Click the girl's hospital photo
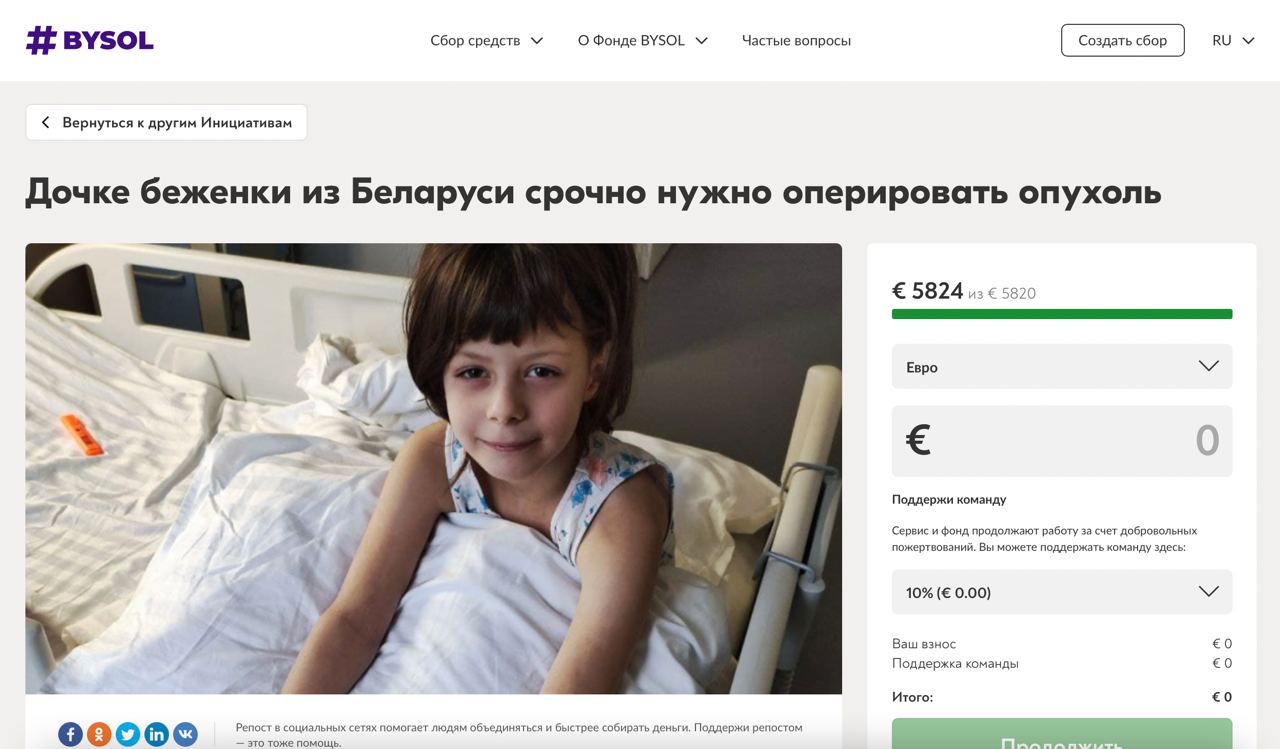Viewport: 1280px width, 749px height. (x=433, y=468)
